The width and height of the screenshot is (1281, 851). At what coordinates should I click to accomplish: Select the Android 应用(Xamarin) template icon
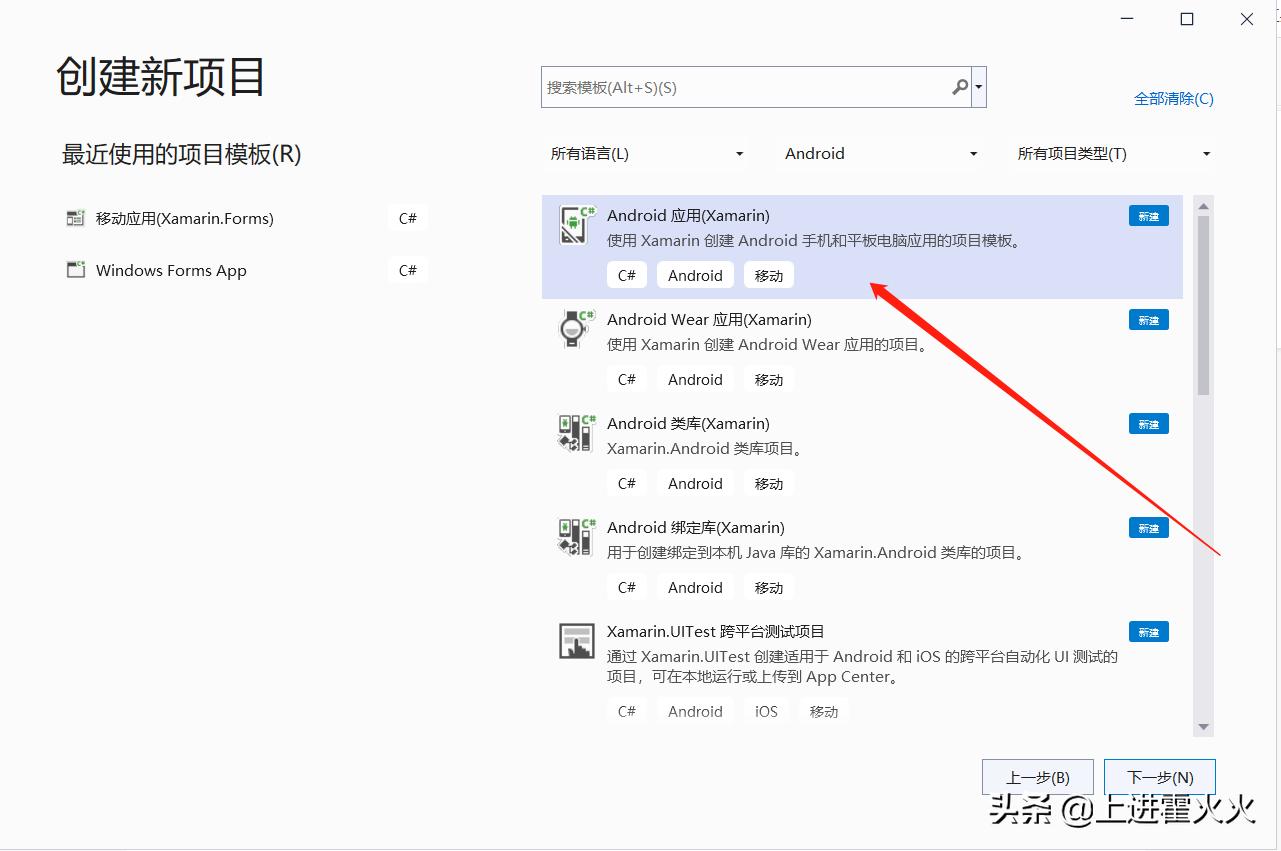click(x=575, y=224)
